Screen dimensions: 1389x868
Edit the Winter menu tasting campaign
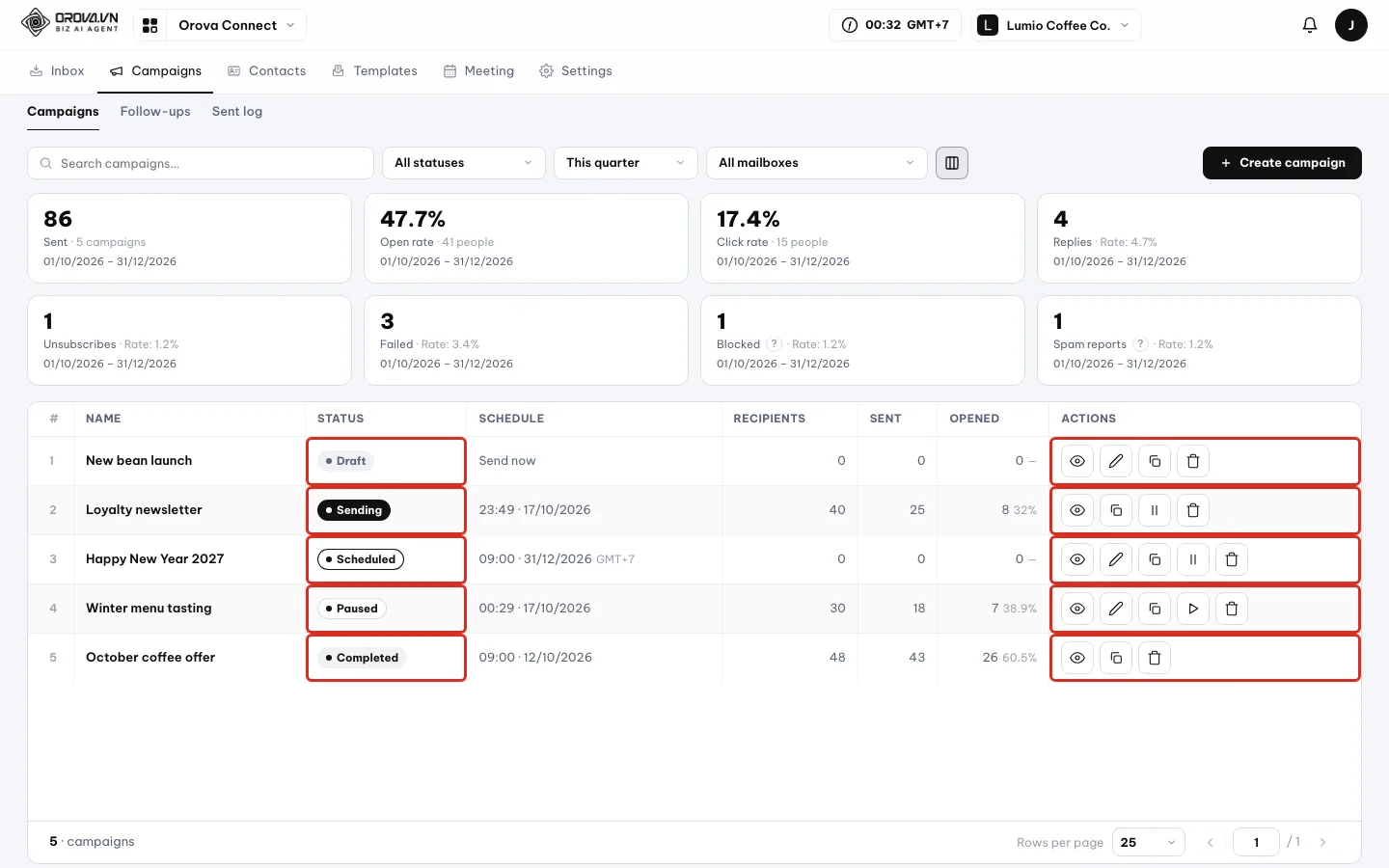[x=1116, y=609]
